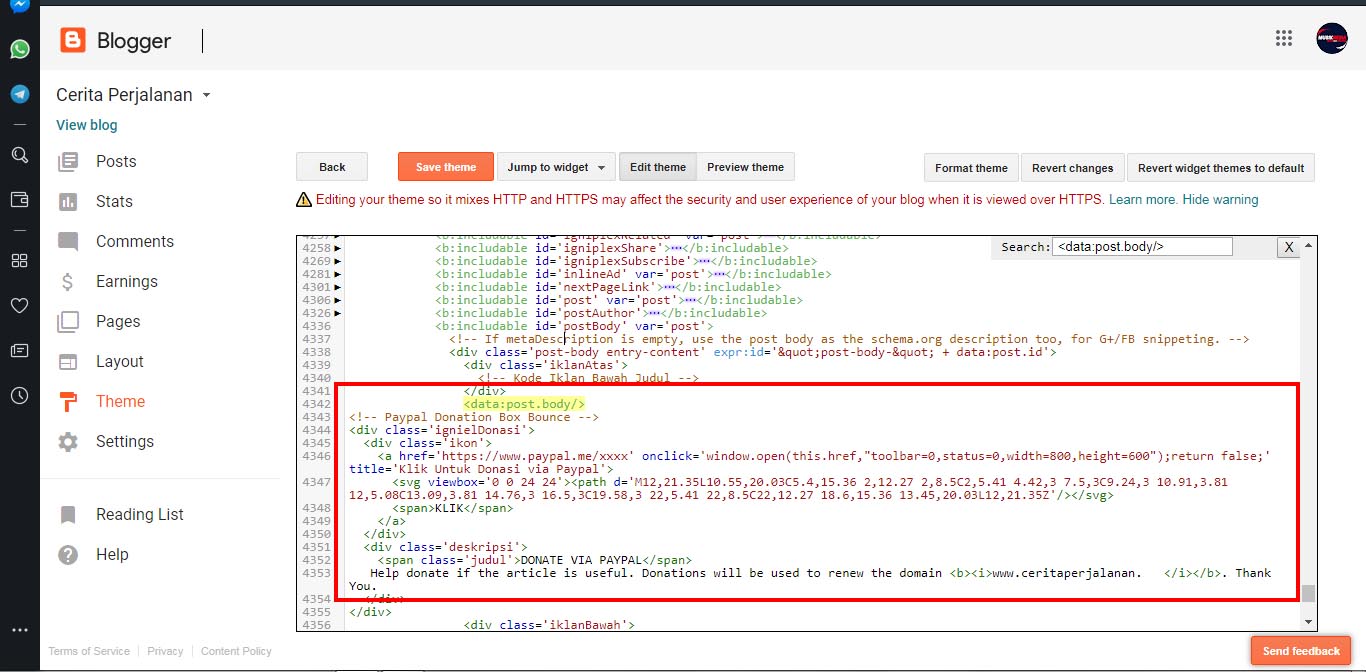The height and width of the screenshot is (672, 1366).
Task: Switch to Edit theme mode
Action: pos(657,167)
